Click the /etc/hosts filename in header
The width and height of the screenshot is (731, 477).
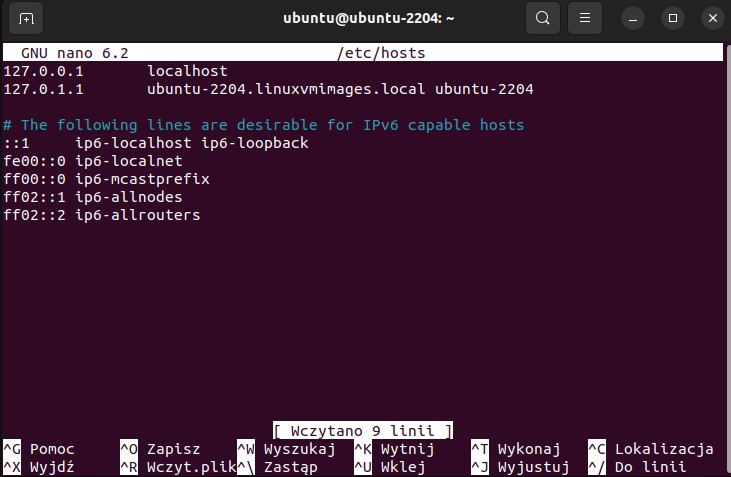(381, 53)
